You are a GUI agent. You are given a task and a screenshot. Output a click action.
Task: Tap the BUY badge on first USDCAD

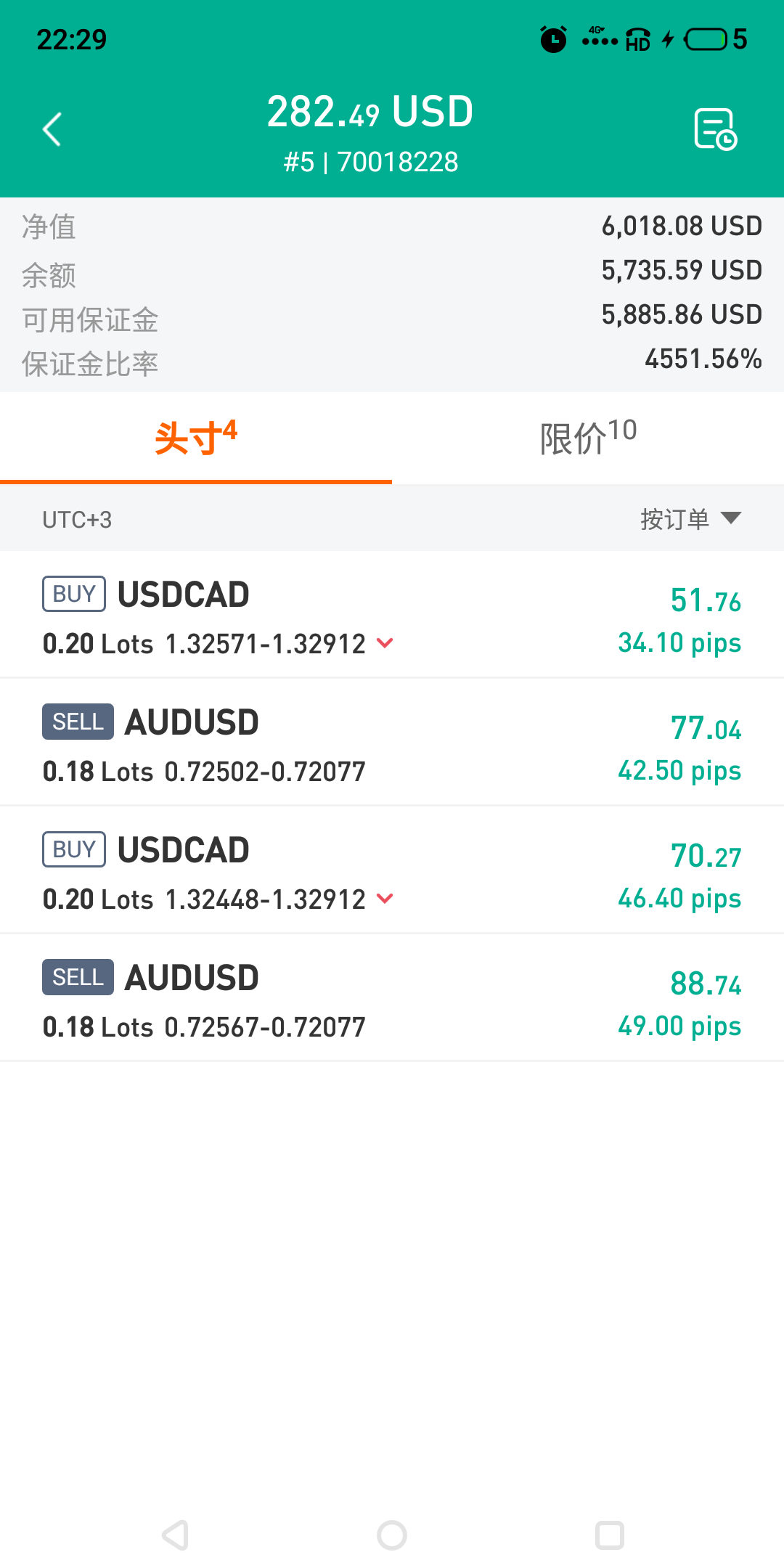[74, 594]
